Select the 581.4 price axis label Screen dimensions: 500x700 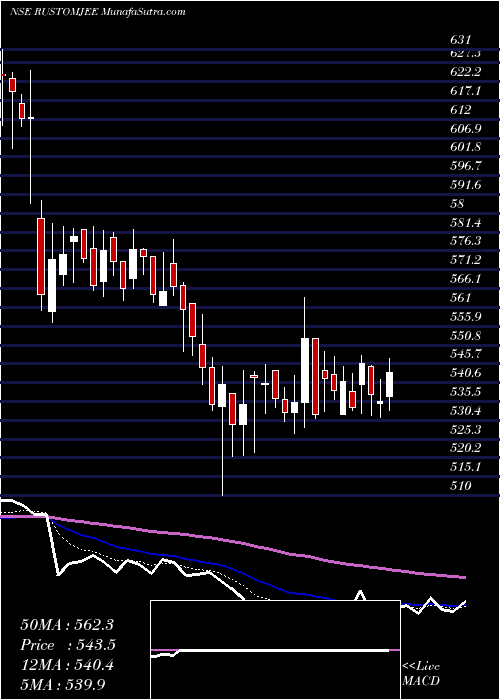click(466, 222)
